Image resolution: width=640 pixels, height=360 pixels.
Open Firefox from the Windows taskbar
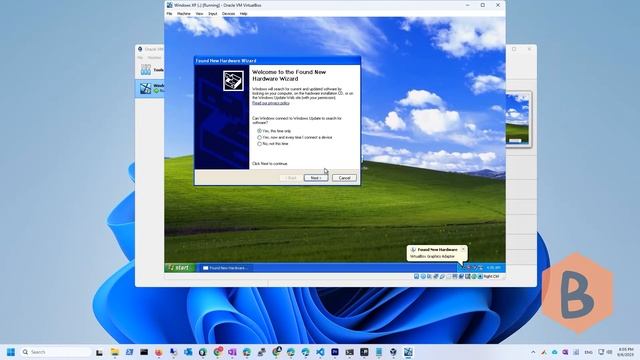[158, 352]
